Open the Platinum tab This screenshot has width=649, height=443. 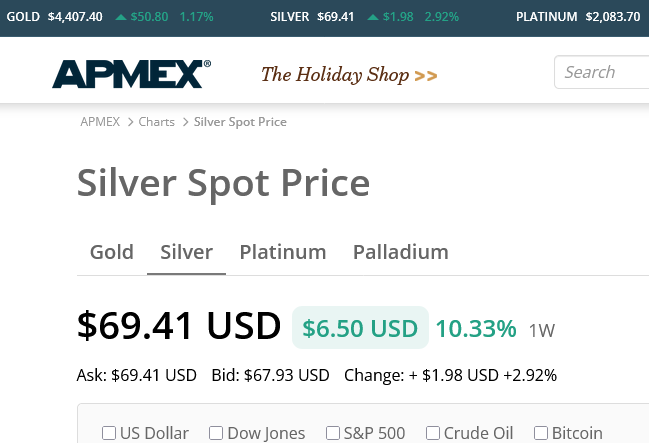[x=283, y=252]
